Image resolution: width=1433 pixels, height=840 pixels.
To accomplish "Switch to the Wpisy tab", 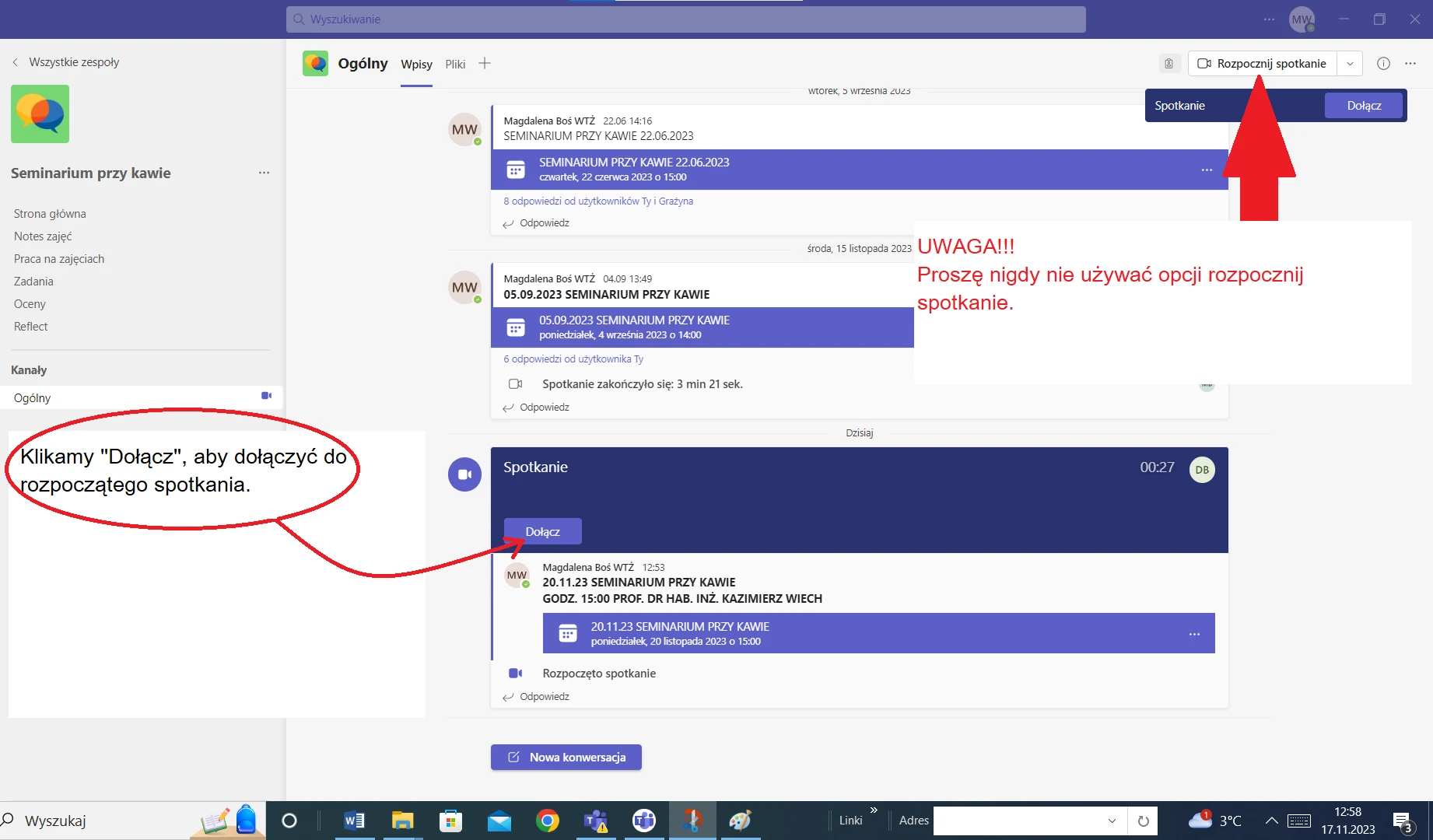I will [x=416, y=64].
